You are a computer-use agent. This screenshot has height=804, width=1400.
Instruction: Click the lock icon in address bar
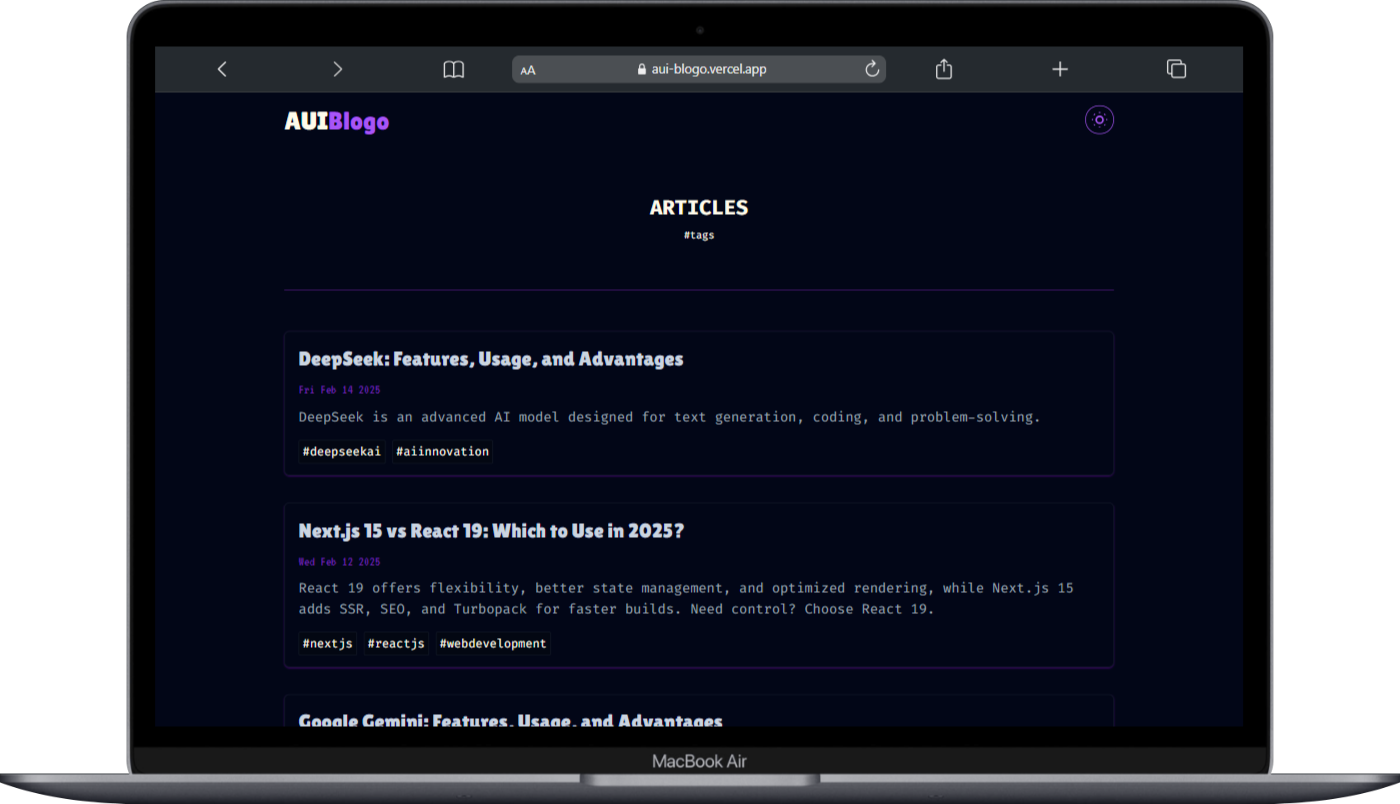tap(642, 70)
